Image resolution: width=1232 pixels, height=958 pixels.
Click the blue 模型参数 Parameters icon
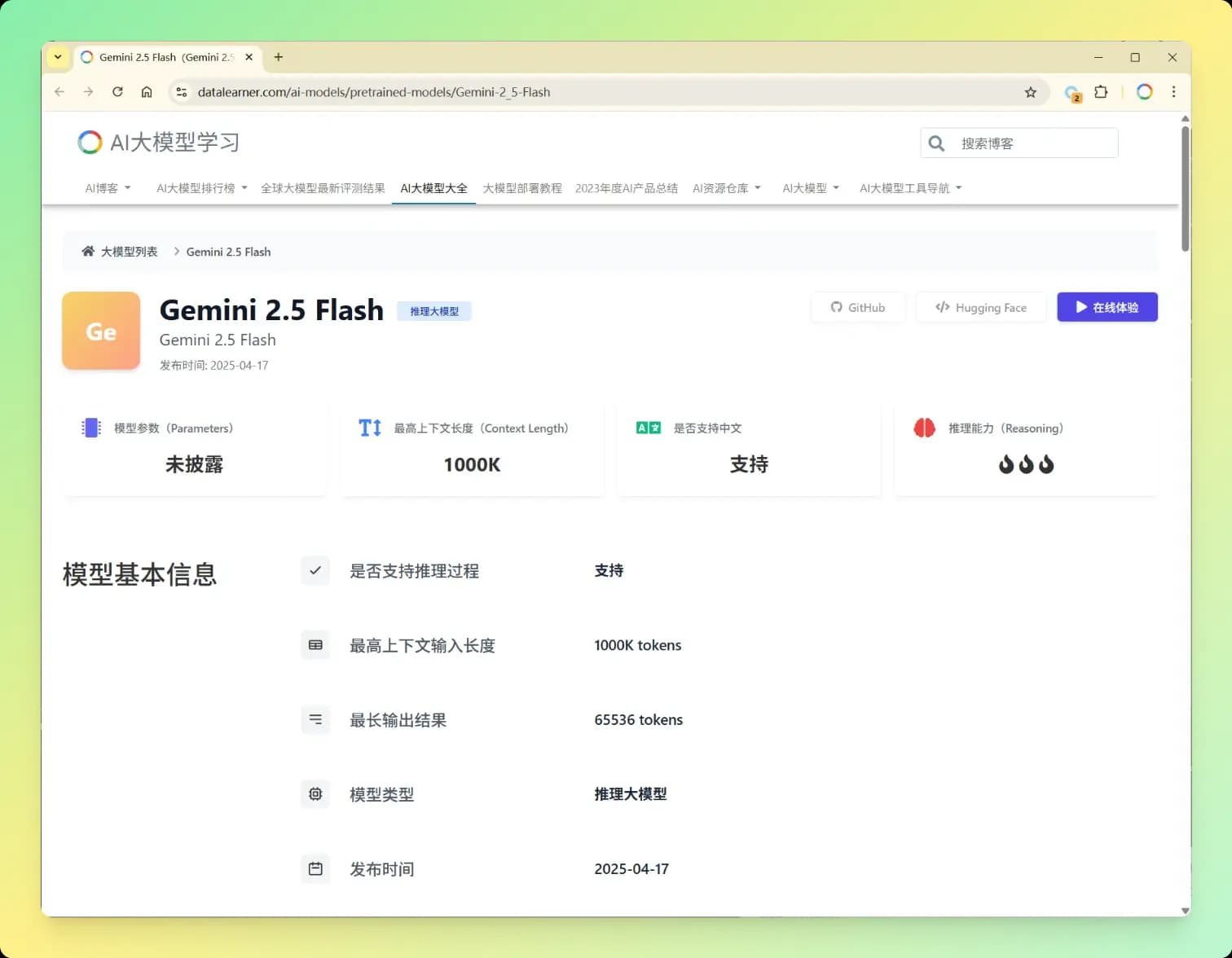pyautogui.click(x=90, y=428)
